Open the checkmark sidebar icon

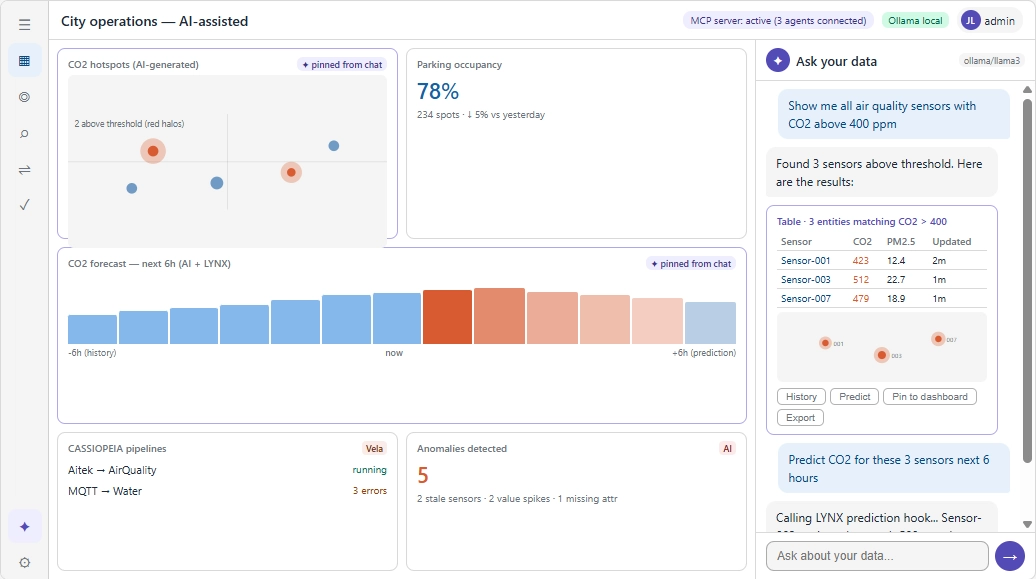click(24, 205)
